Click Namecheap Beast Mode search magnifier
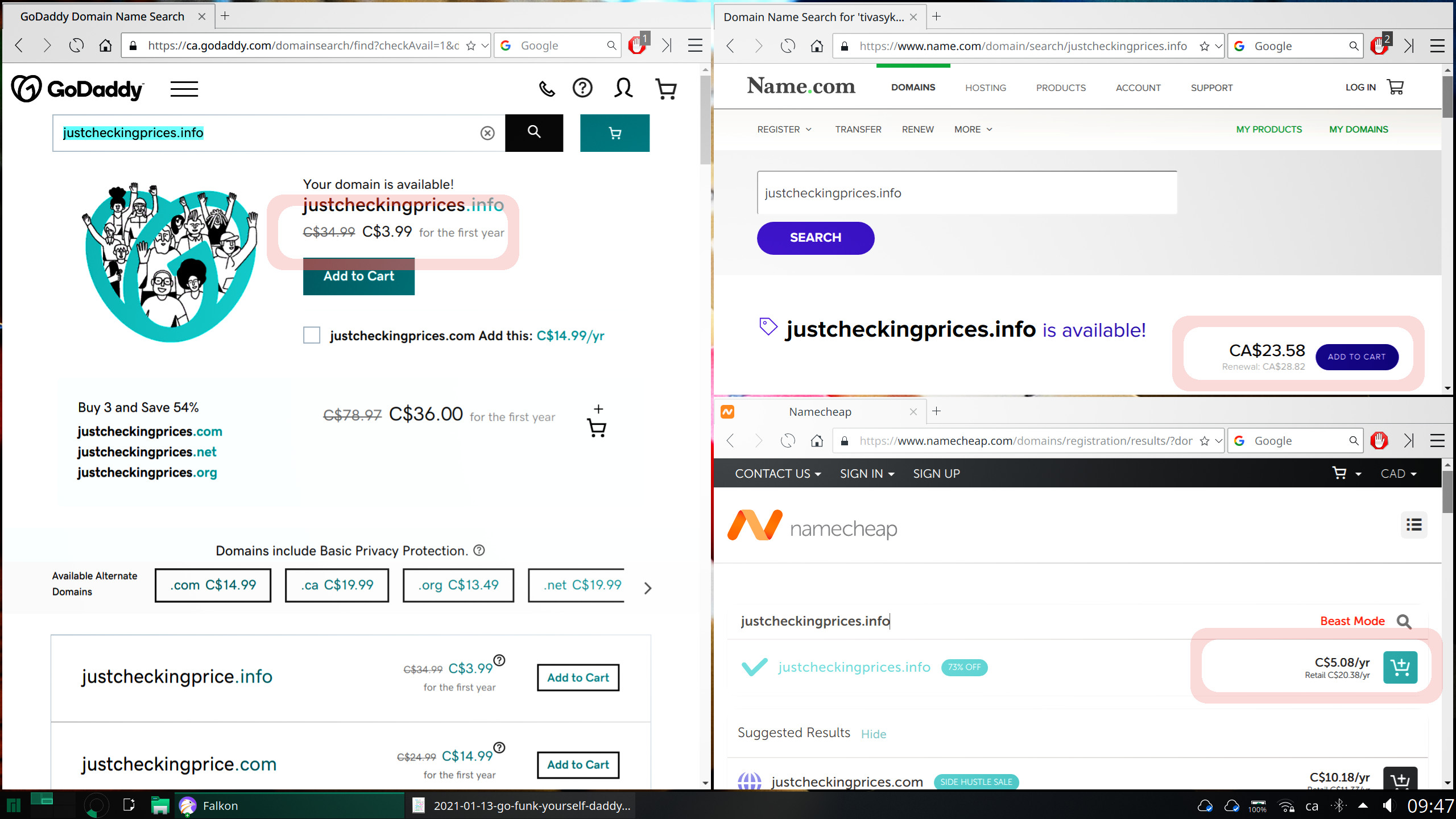Viewport: 1456px width, 819px height. pos(1404,621)
